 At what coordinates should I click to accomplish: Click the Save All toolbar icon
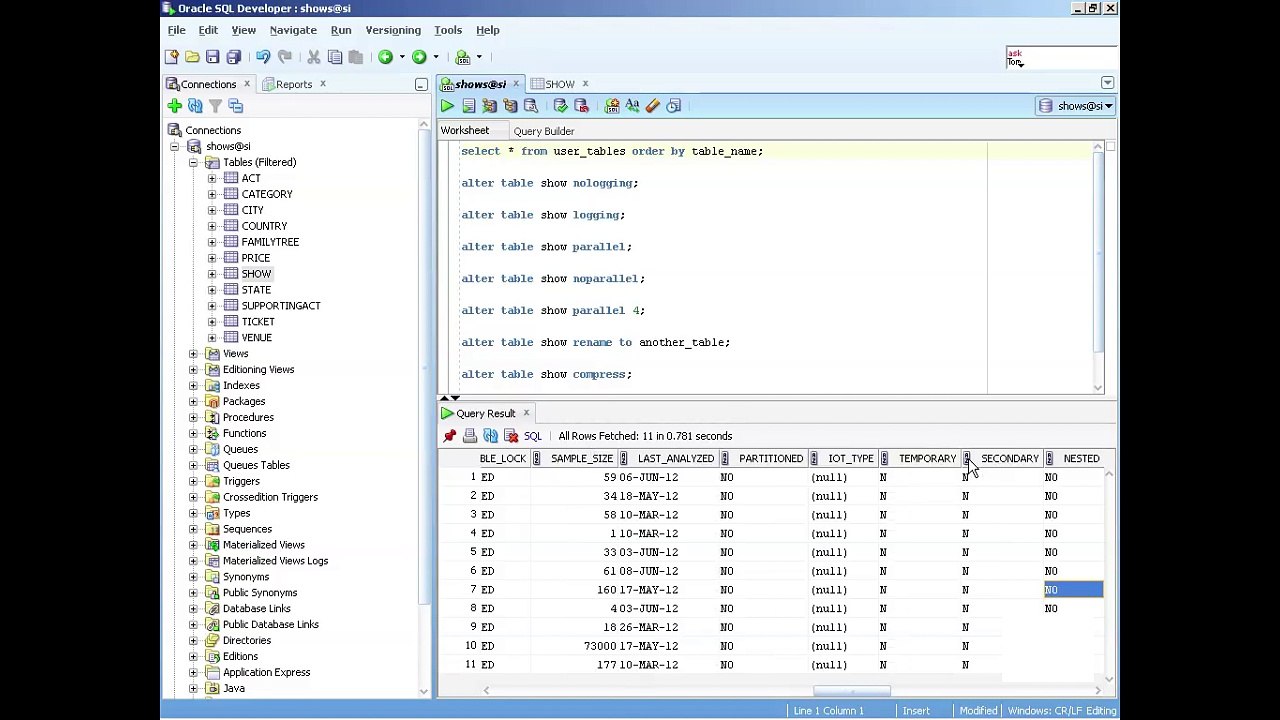click(x=234, y=57)
